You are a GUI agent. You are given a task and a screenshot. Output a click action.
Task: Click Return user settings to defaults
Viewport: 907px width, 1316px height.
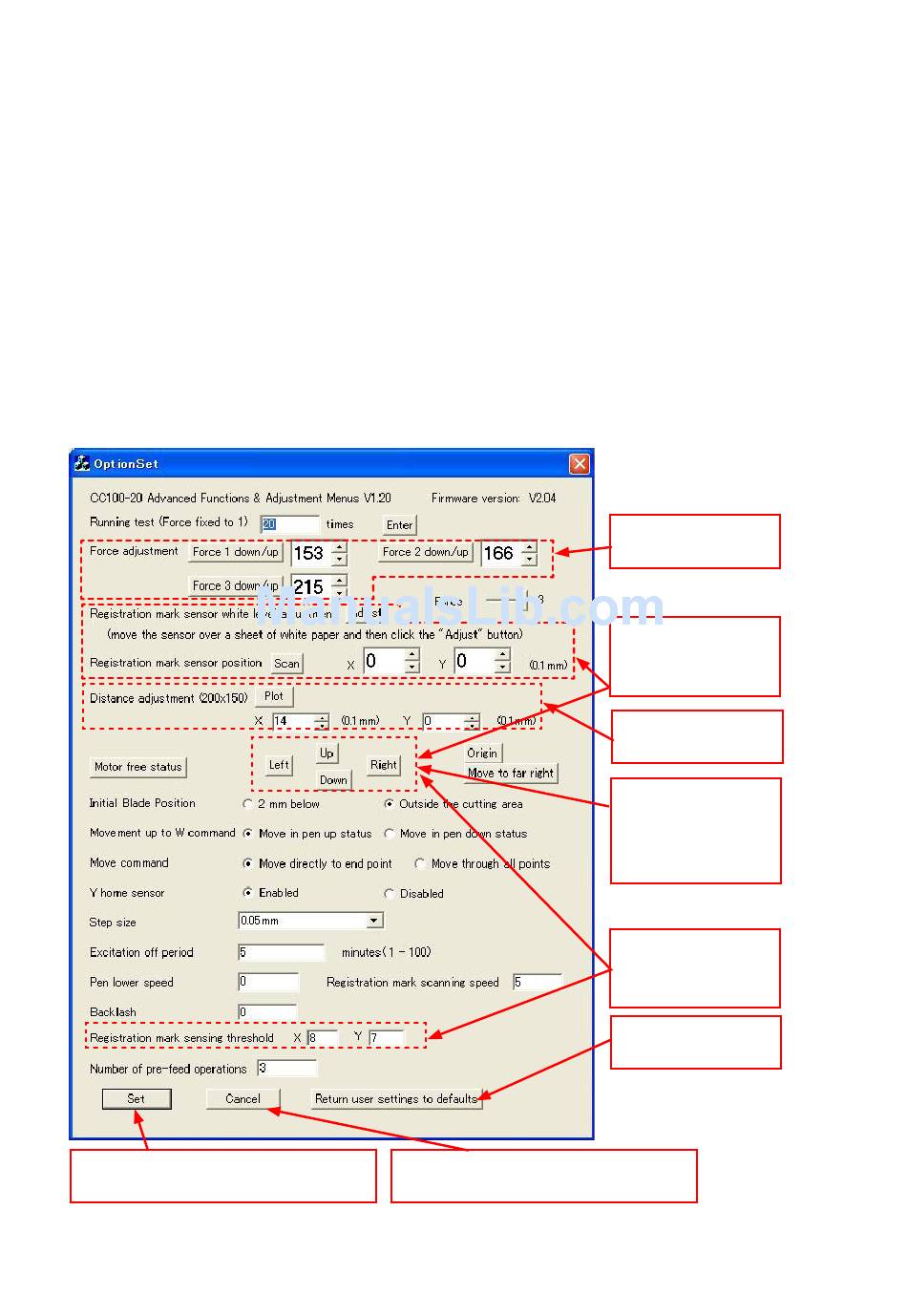click(396, 1099)
